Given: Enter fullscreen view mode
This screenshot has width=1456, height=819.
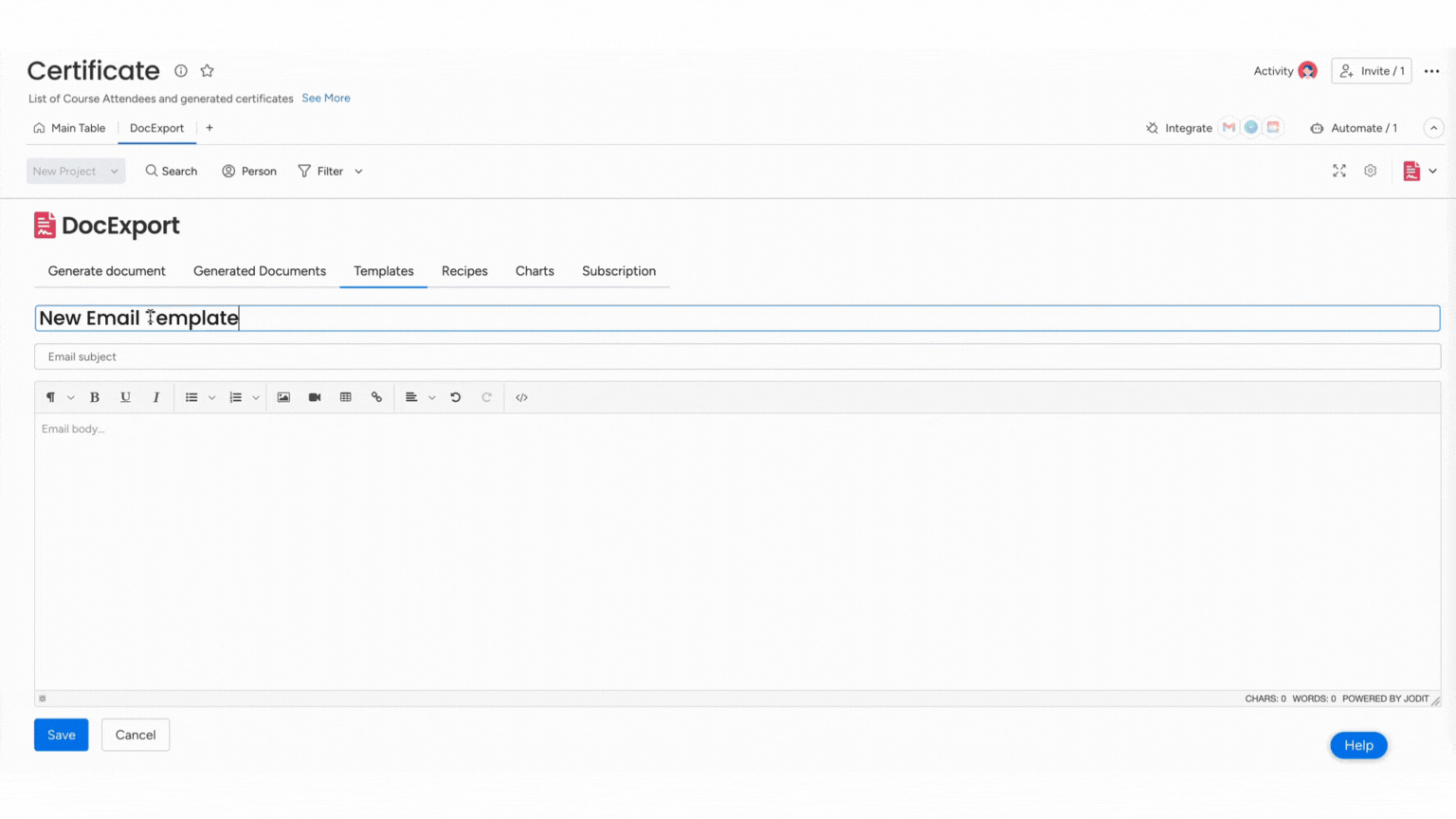Looking at the screenshot, I should point(1339,171).
